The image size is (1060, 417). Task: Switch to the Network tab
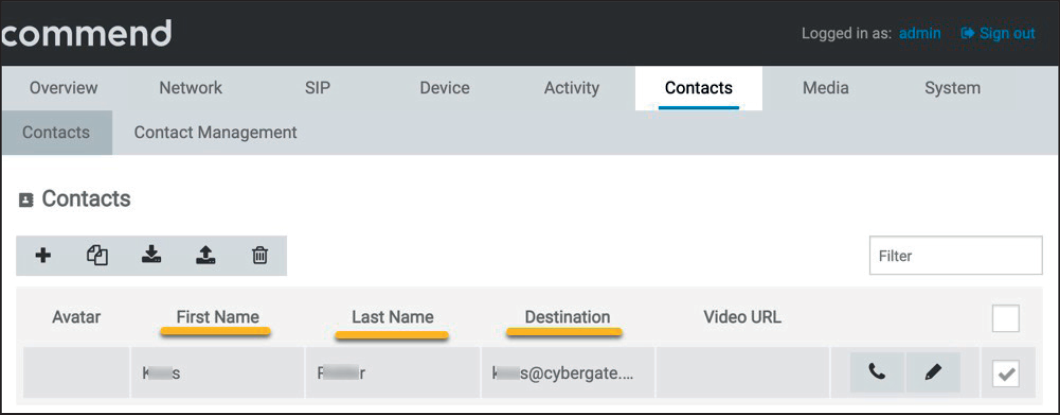[x=190, y=88]
